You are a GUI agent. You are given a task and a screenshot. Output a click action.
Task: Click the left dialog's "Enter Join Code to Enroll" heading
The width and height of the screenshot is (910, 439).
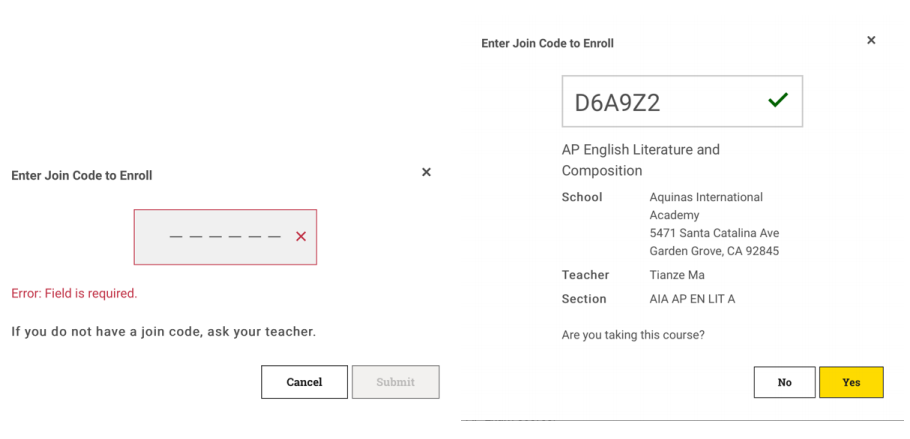coord(82,175)
